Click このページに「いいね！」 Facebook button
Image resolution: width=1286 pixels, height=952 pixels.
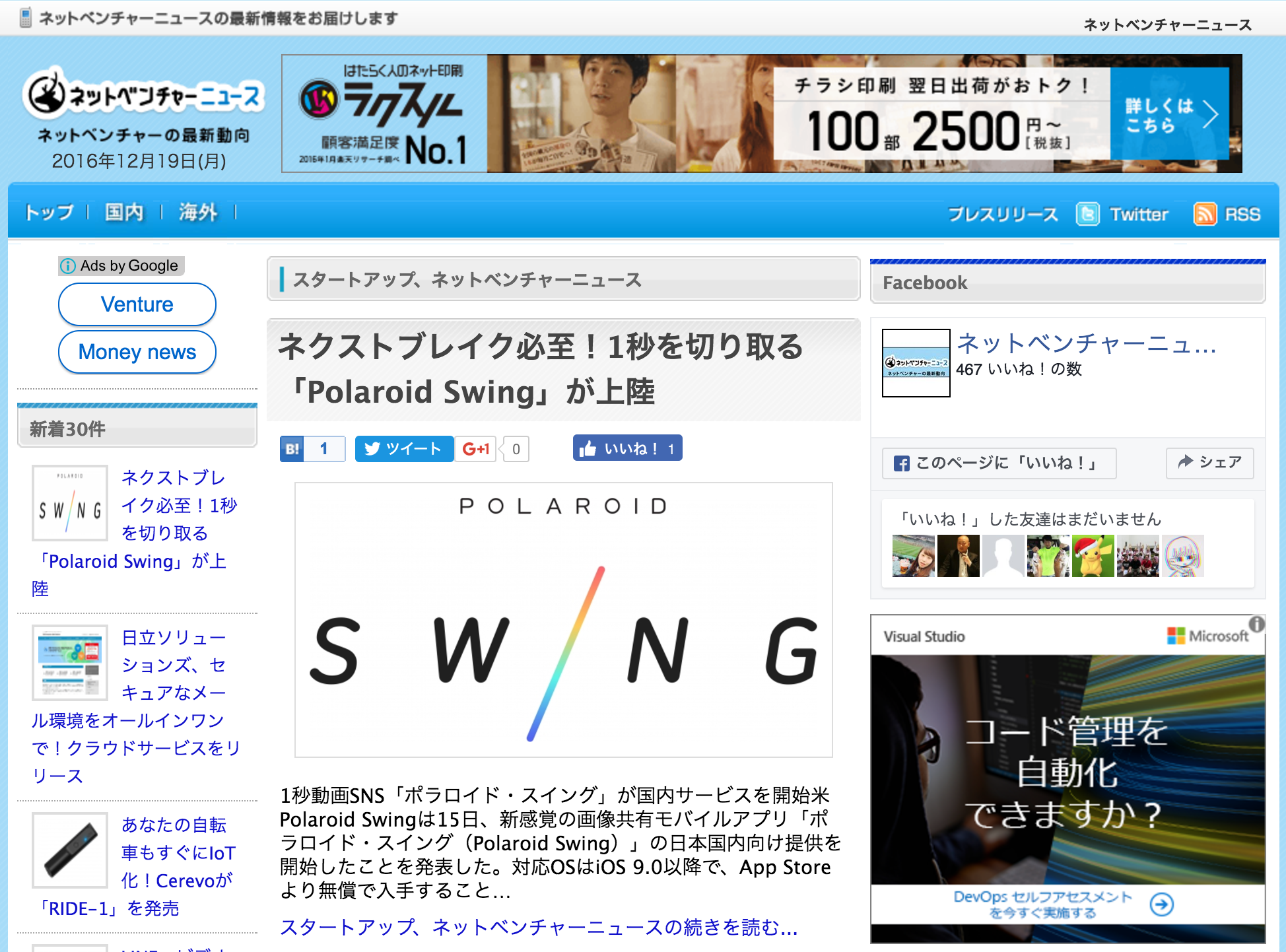999,463
